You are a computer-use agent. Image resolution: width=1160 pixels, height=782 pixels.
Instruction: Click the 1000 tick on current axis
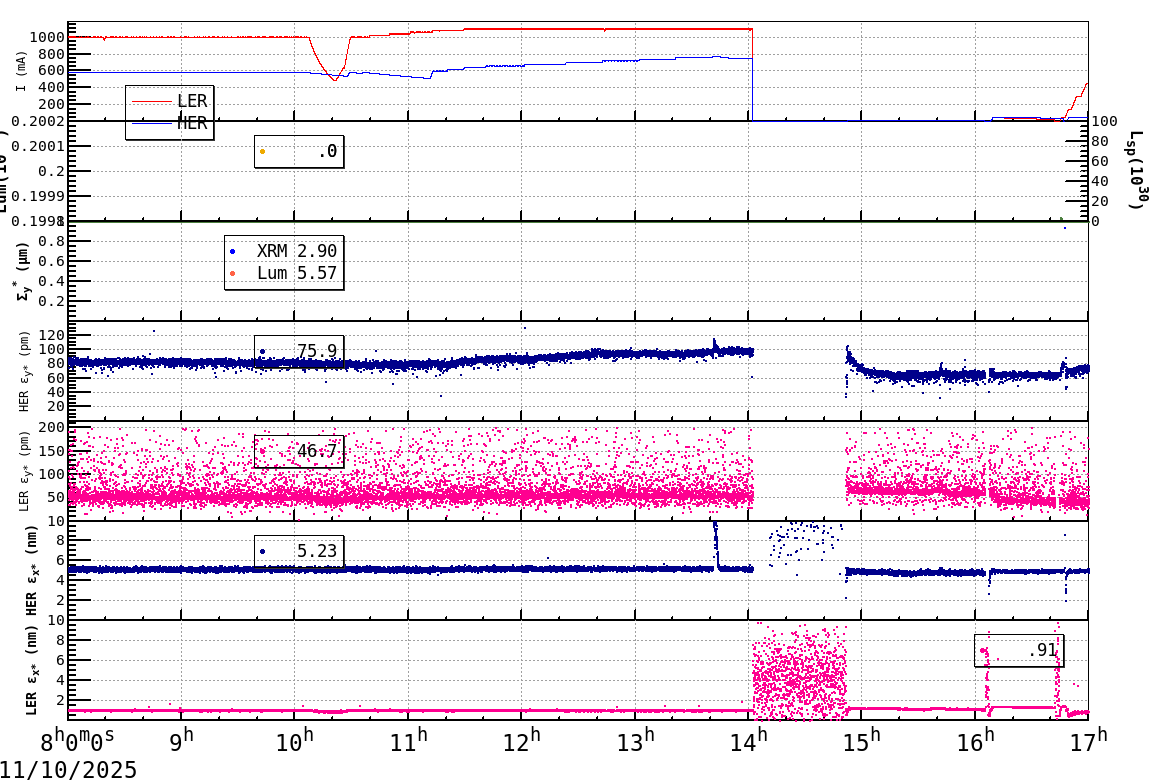(x=47, y=37)
